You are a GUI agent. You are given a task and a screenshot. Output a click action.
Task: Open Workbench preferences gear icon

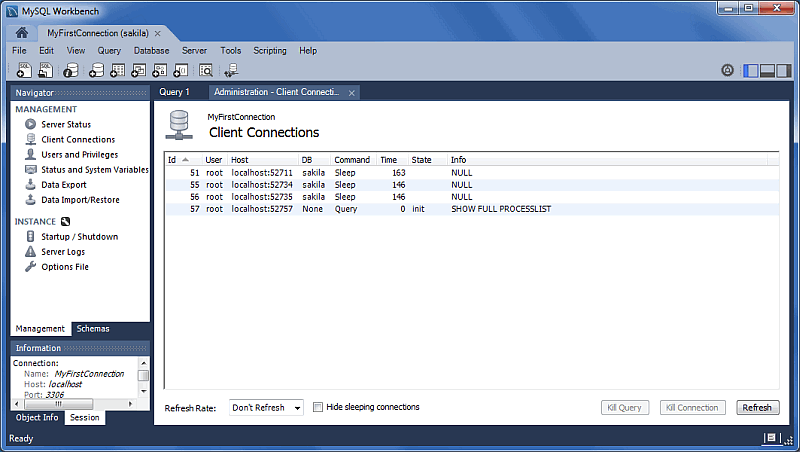[x=728, y=70]
